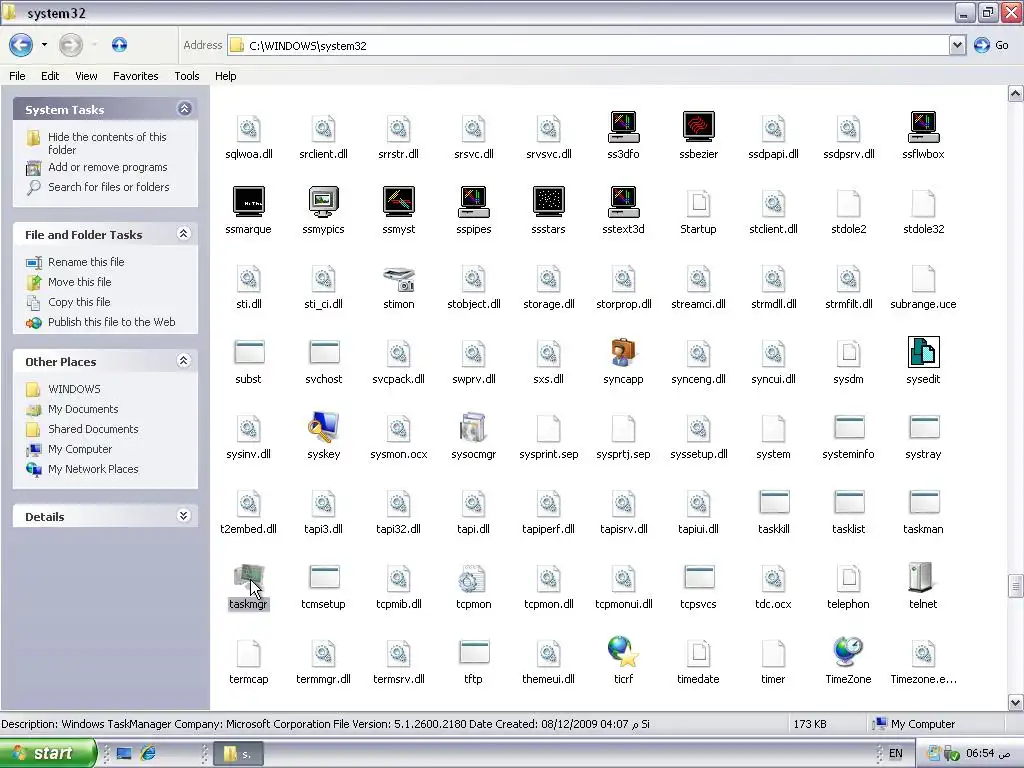The height and width of the screenshot is (768, 1024).
Task: Click the disabled Forward navigation button
Action: (x=71, y=45)
